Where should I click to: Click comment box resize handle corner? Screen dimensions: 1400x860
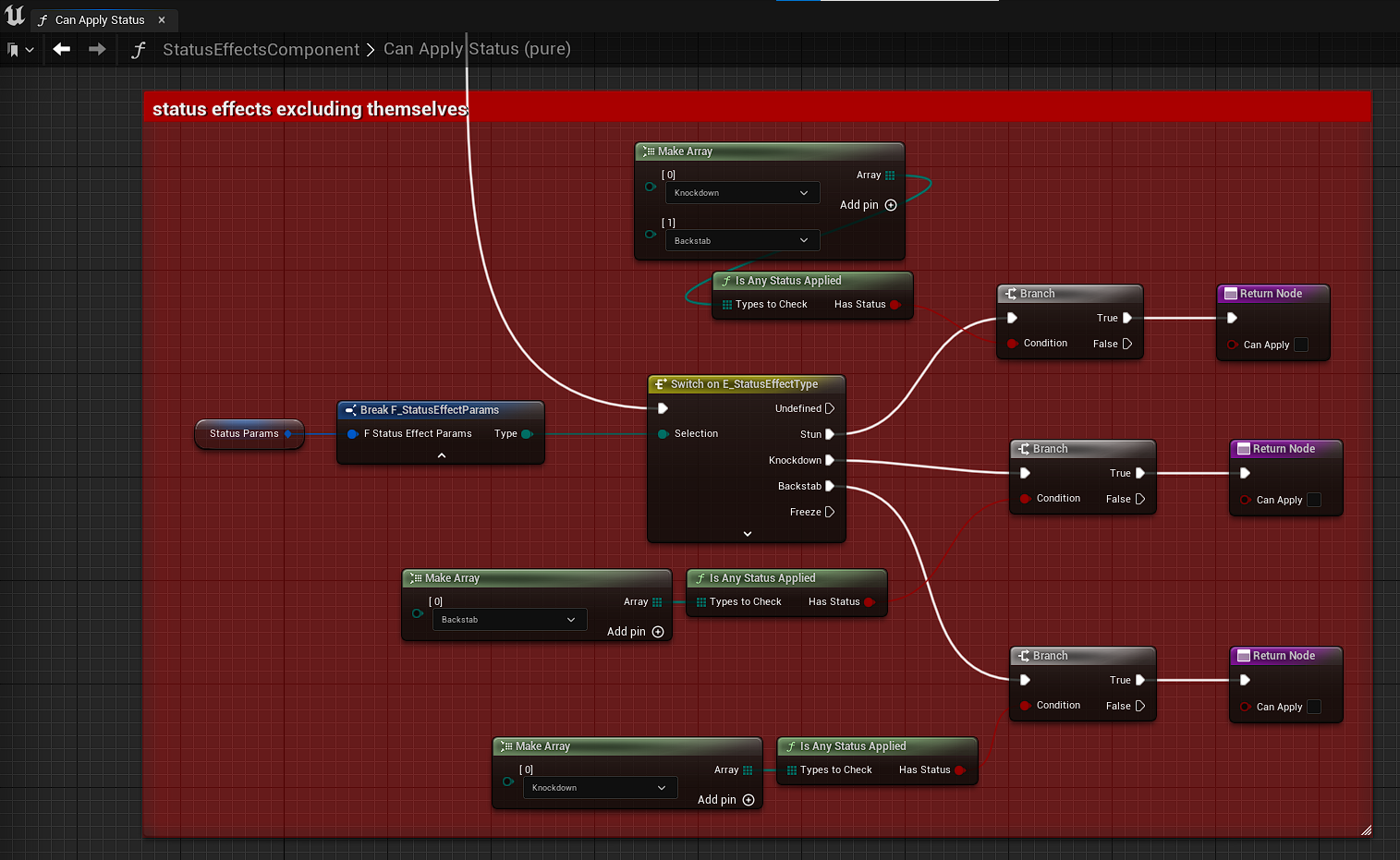coord(1365,830)
